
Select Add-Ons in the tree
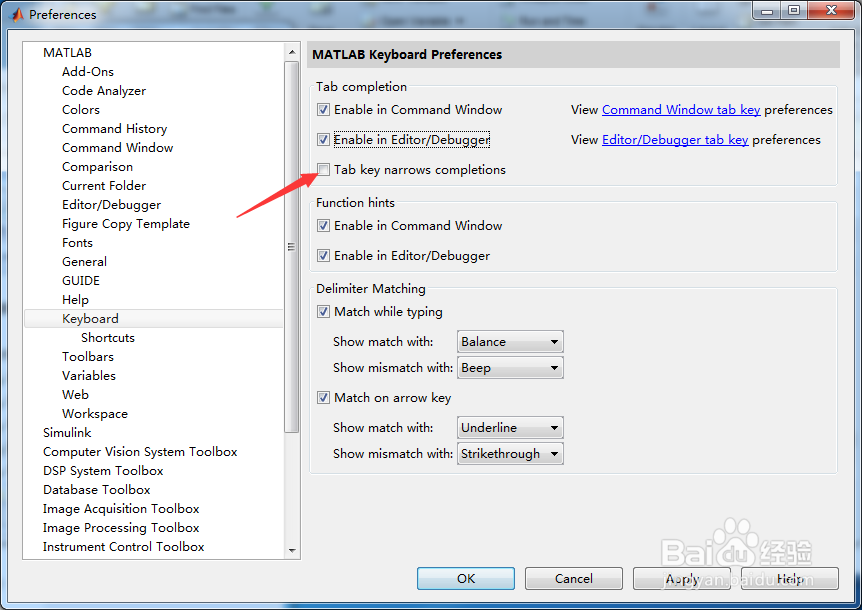point(88,71)
